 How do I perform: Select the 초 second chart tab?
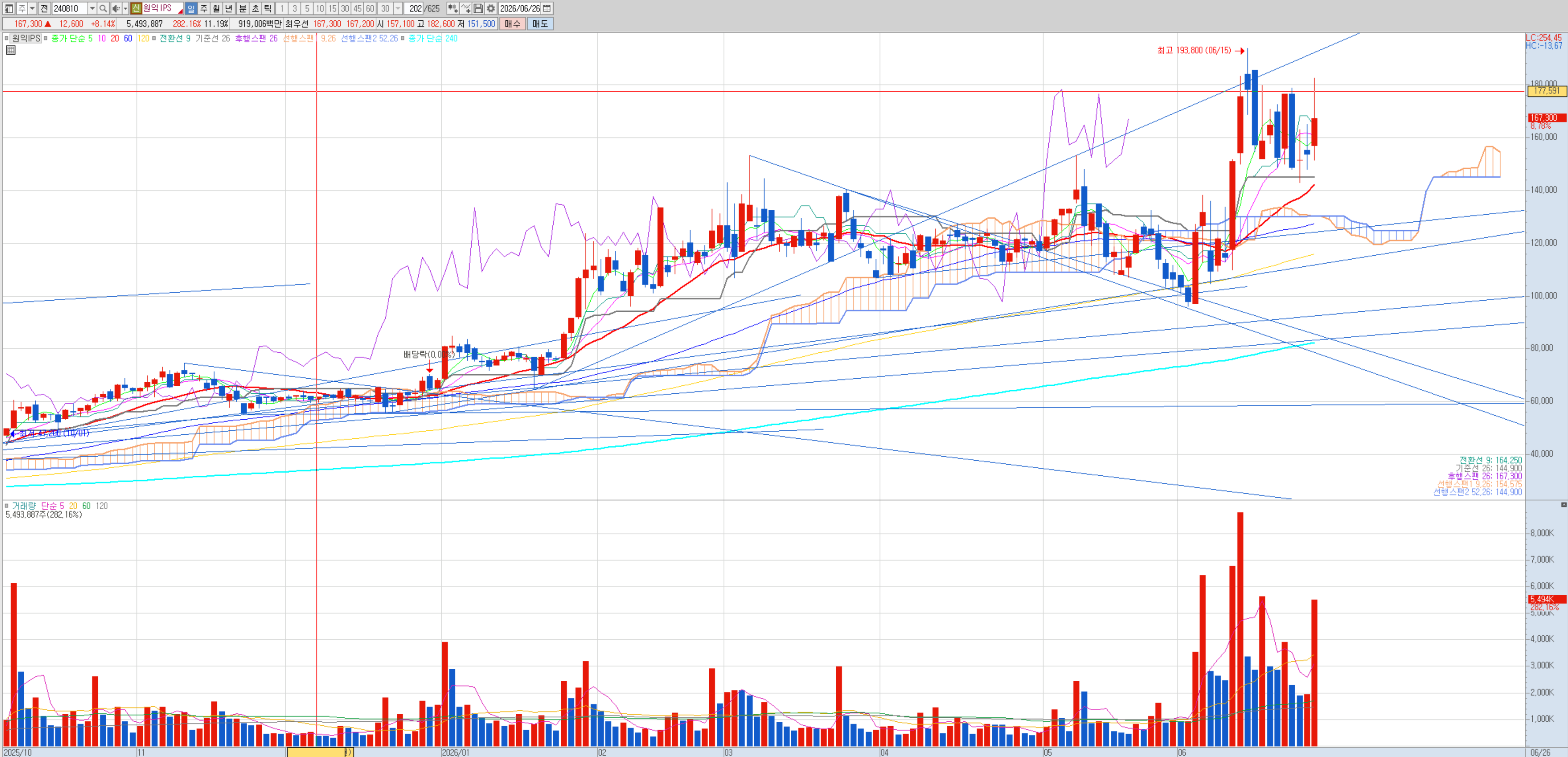(x=256, y=8)
